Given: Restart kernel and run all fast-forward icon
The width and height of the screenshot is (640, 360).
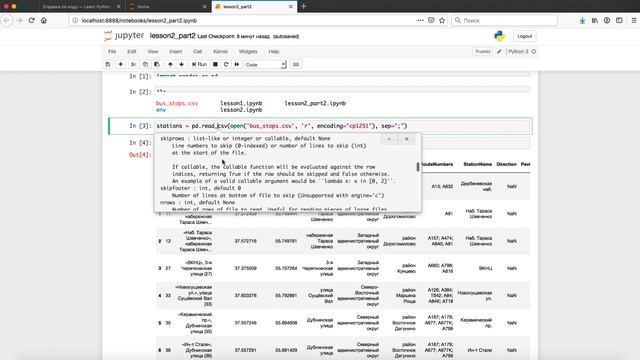Looking at the screenshot, I should [237, 64].
